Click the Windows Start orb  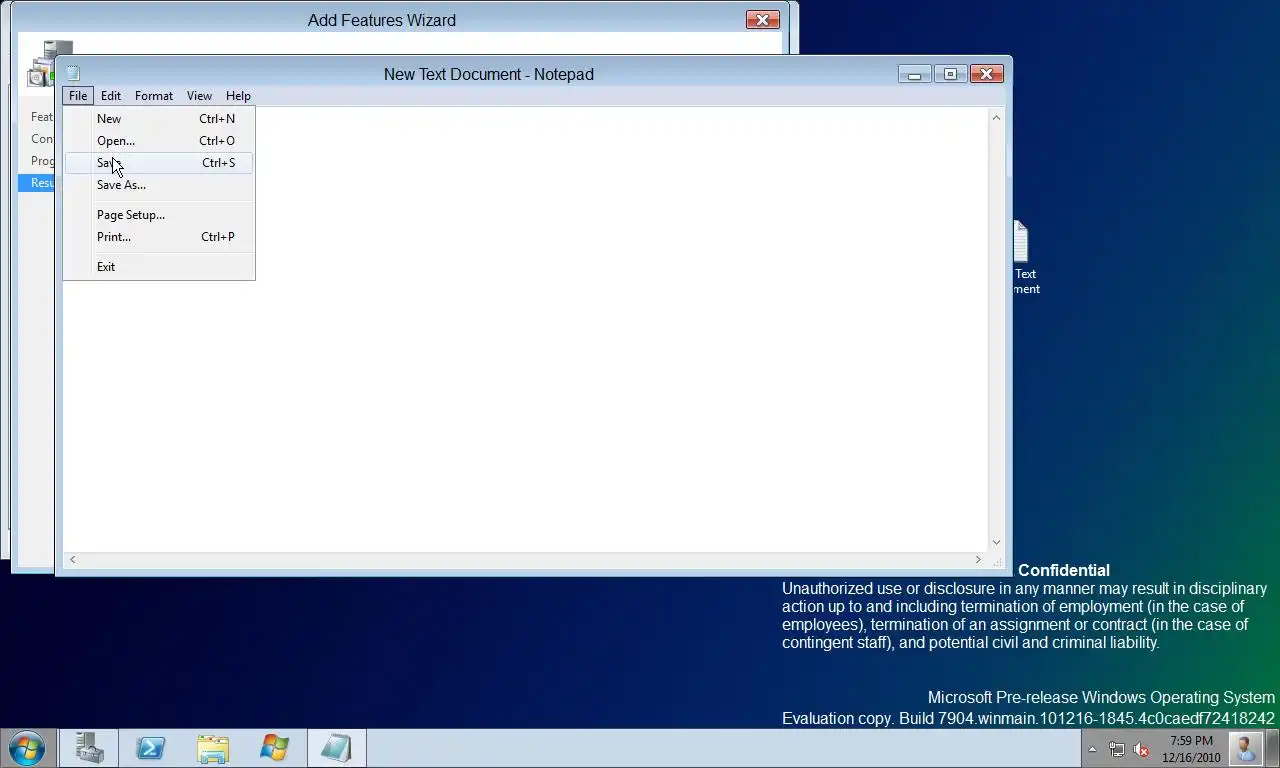(27, 747)
